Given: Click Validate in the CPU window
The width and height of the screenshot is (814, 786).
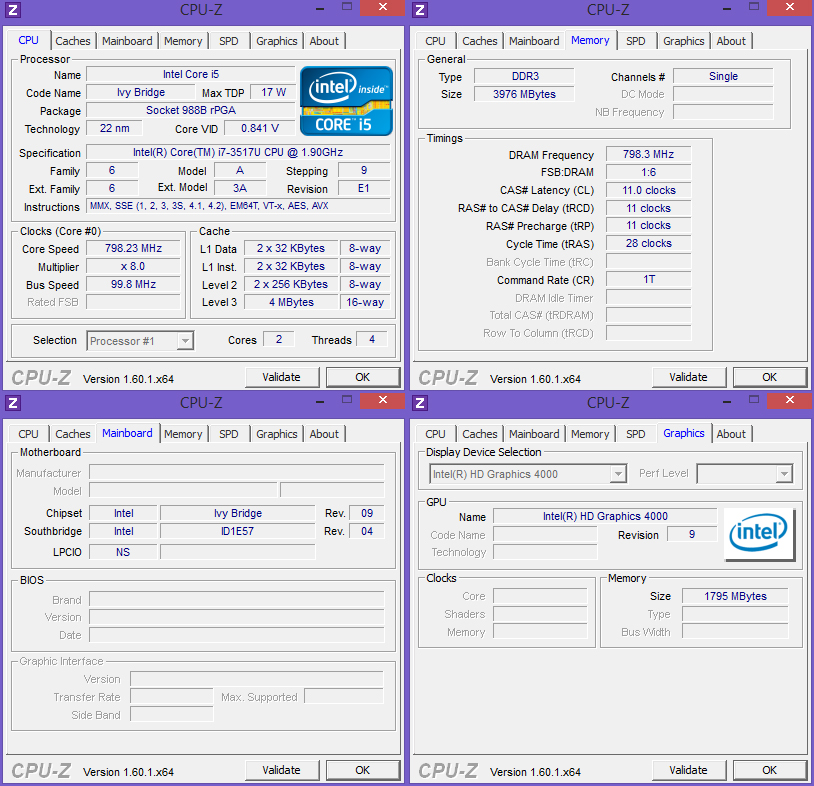Looking at the screenshot, I should coord(281,377).
